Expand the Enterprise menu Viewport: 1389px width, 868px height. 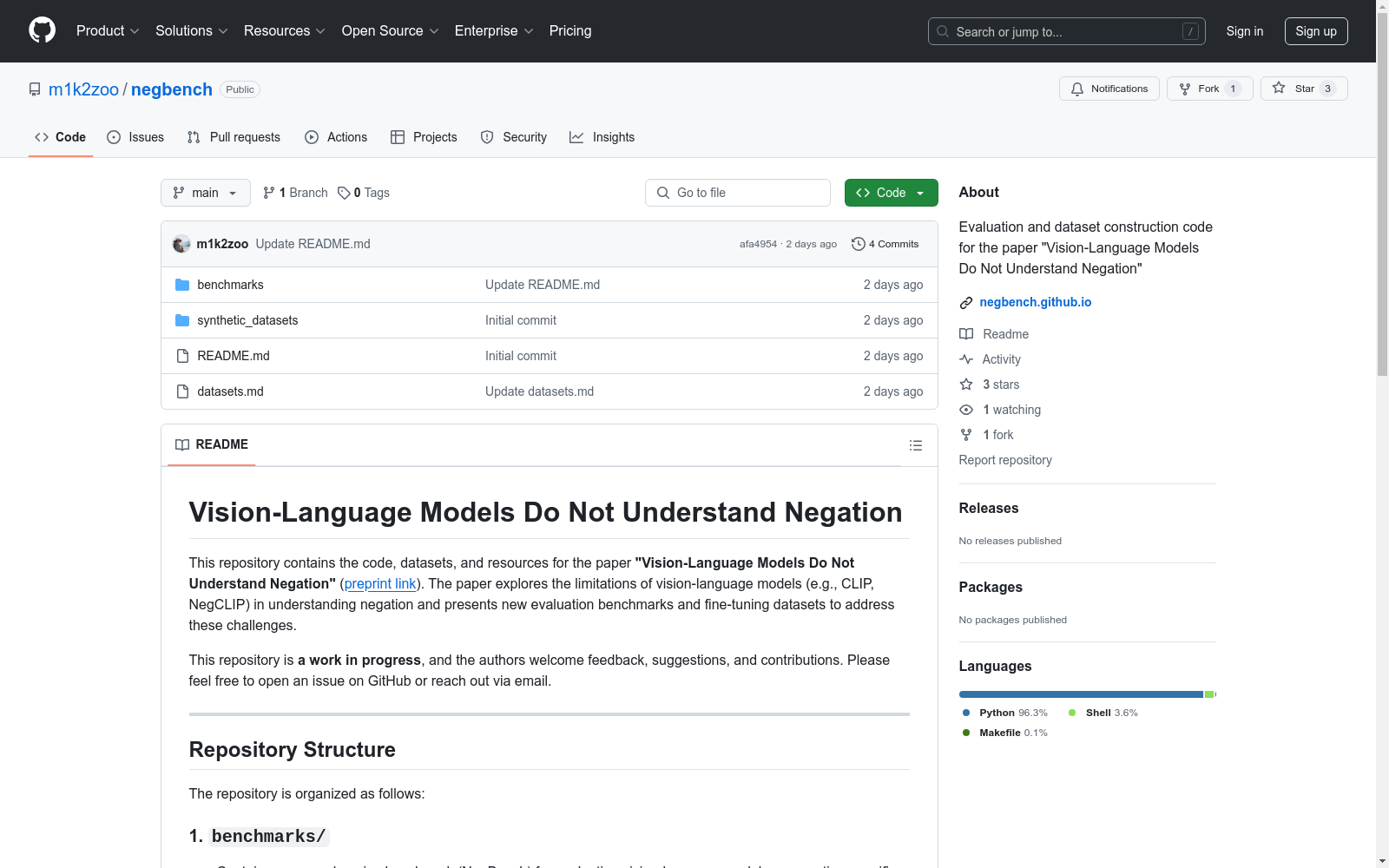tap(494, 31)
